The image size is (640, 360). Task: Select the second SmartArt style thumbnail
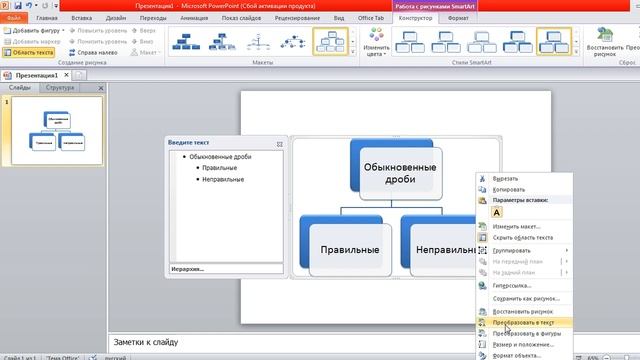pyautogui.click(x=446, y=42)
